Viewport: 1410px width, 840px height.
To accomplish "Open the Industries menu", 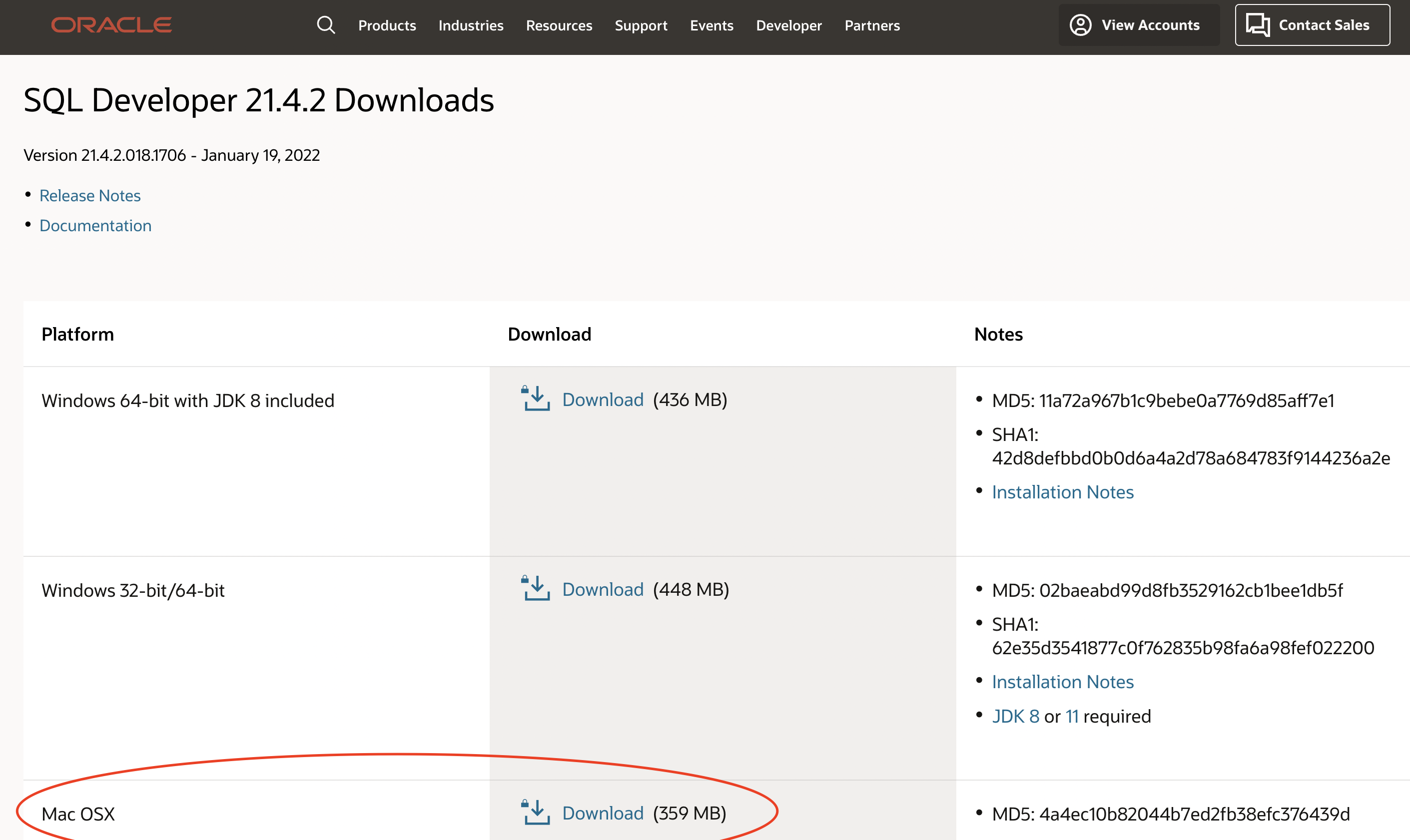I will click(x=471, y=25).
